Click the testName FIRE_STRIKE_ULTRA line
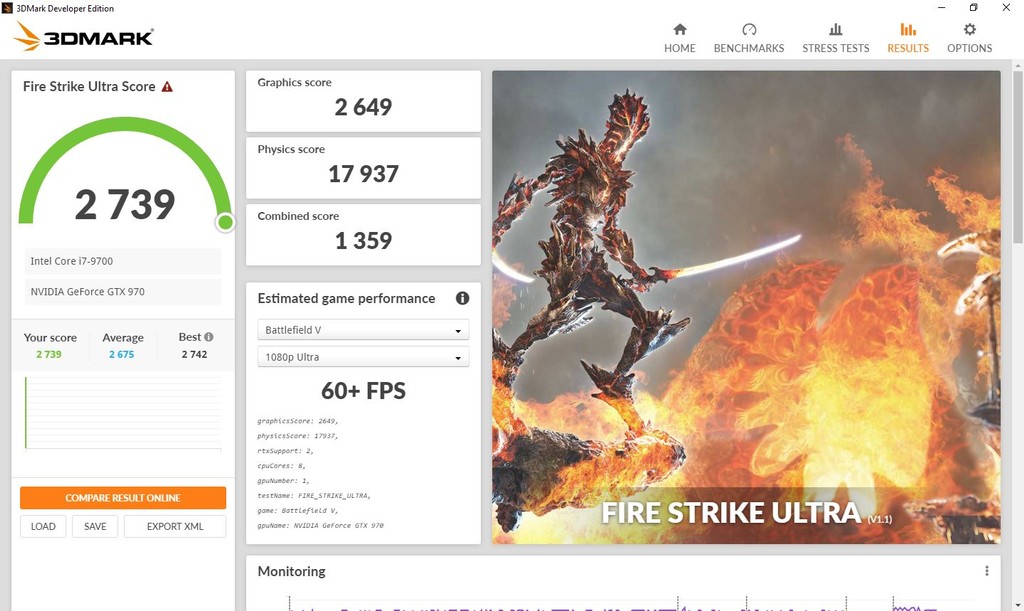Viewport: 1024px width, 611px height. point(314,495)
